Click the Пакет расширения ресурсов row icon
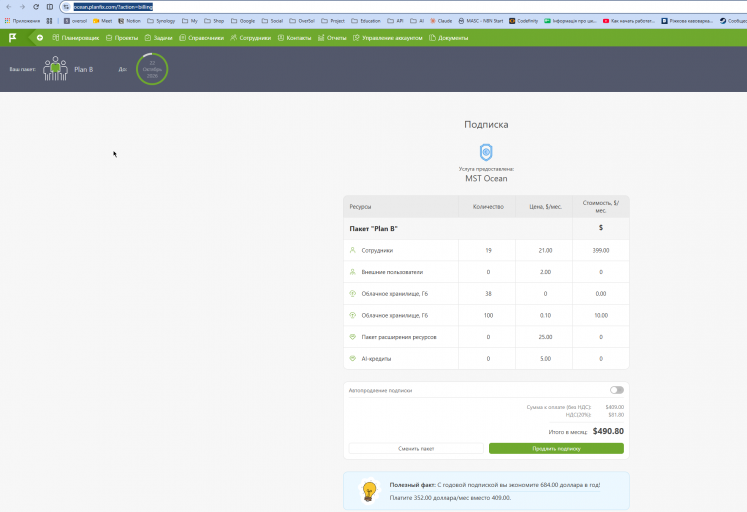This screenshot has width=747, height=512. coord(353,337)
